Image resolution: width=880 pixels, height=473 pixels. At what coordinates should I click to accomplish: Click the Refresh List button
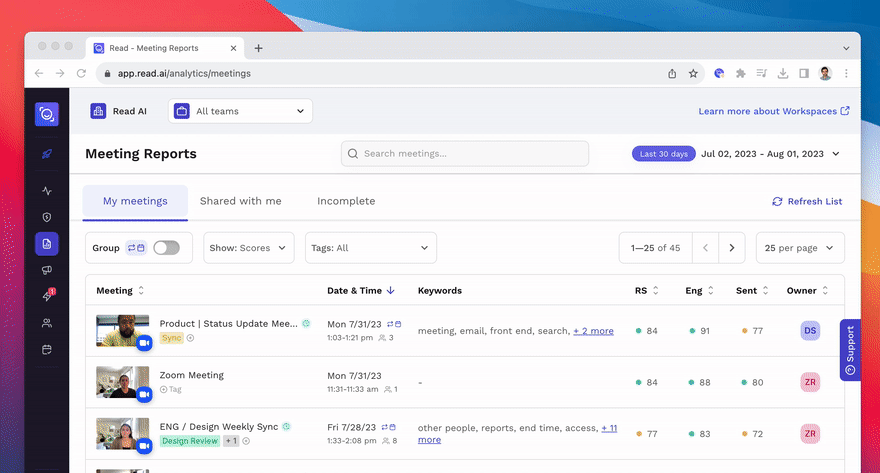(x=807, y=202)
